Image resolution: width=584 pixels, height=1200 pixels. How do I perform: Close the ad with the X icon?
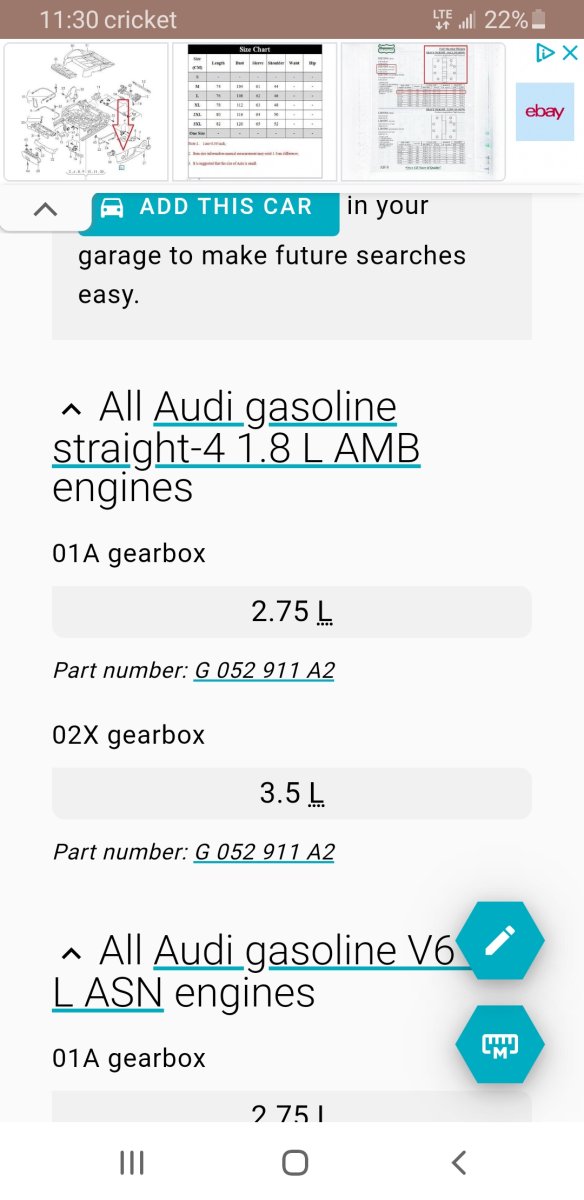pyautogui.click(x=569, y=53)
